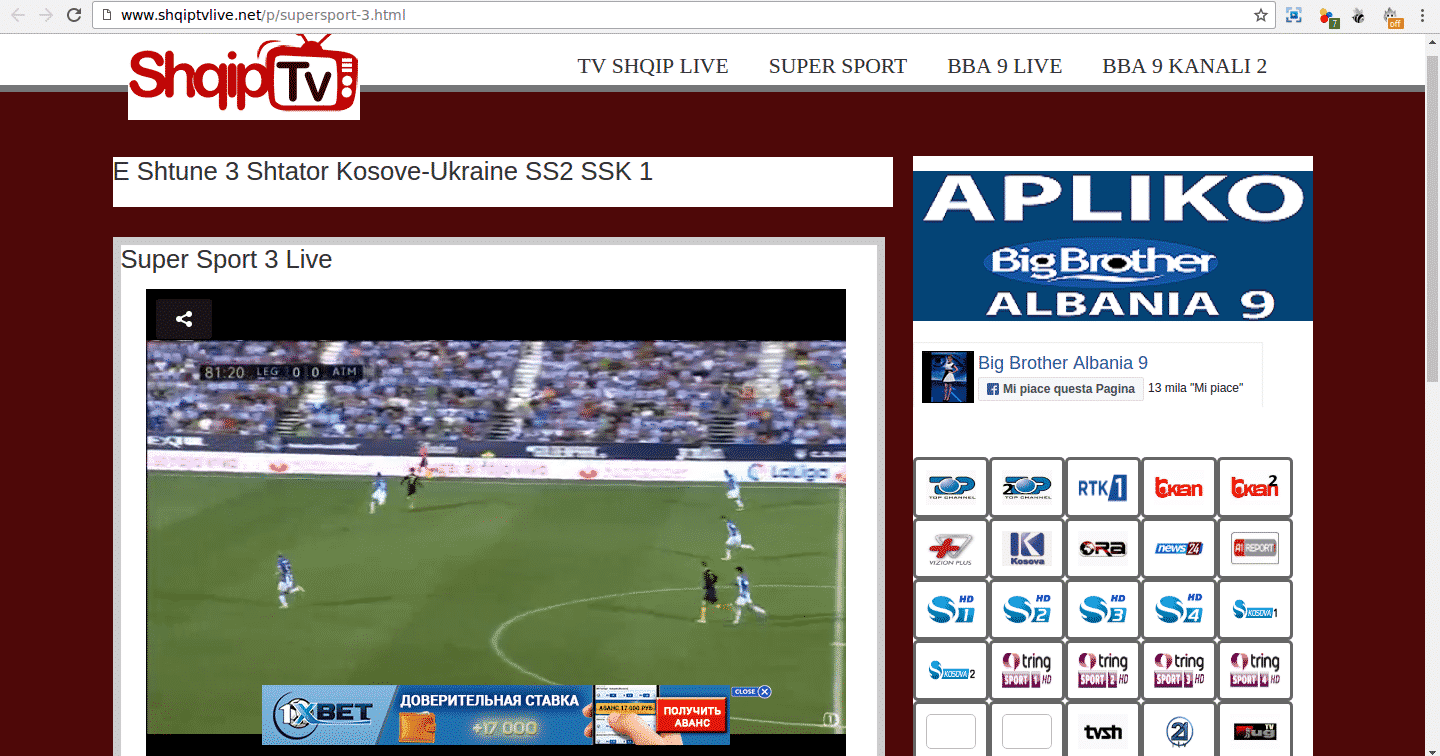
Task: Bookmark this page with the star icon
Action: (x=1261, y=15)
